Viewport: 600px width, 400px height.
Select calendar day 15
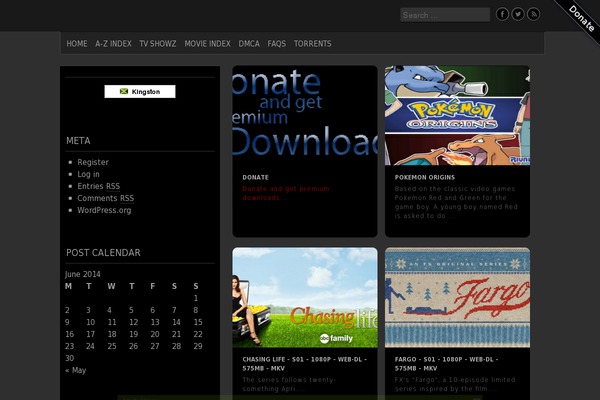tap(198, 322)
